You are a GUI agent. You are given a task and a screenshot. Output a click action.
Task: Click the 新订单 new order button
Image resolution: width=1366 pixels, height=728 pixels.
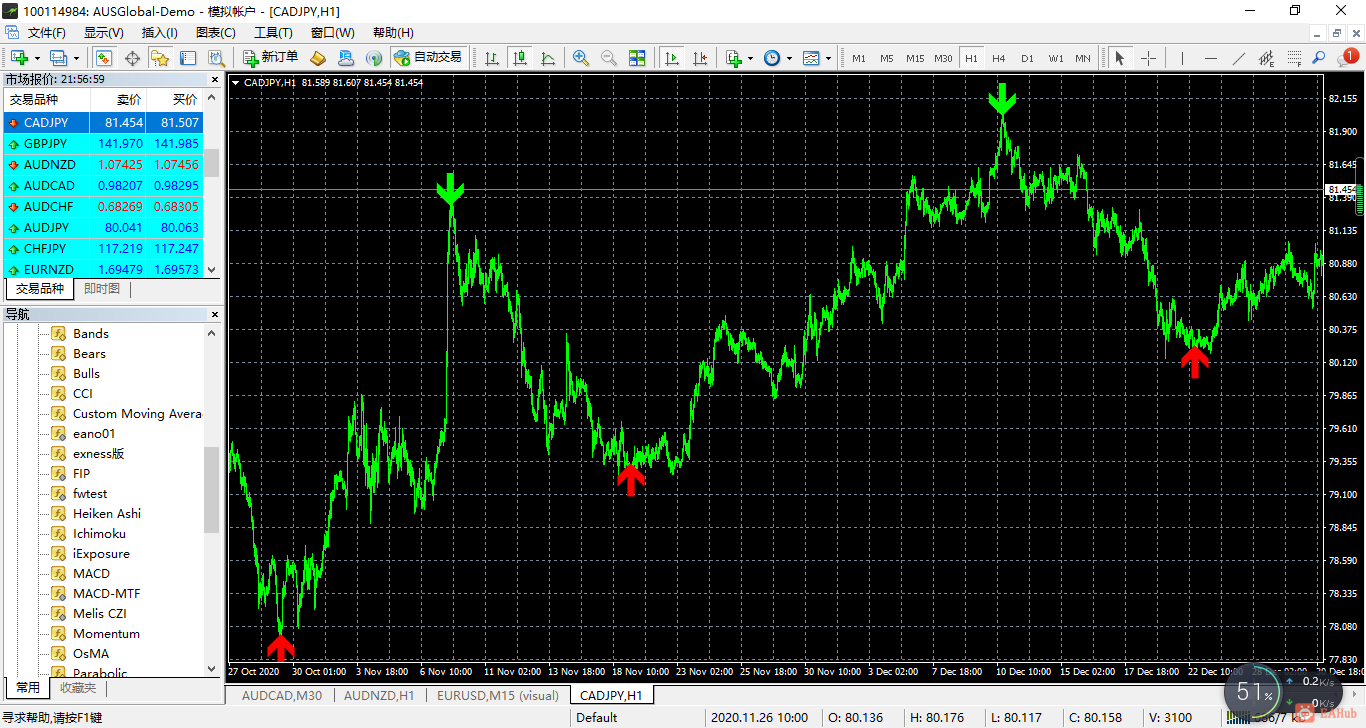pos(270,58)
